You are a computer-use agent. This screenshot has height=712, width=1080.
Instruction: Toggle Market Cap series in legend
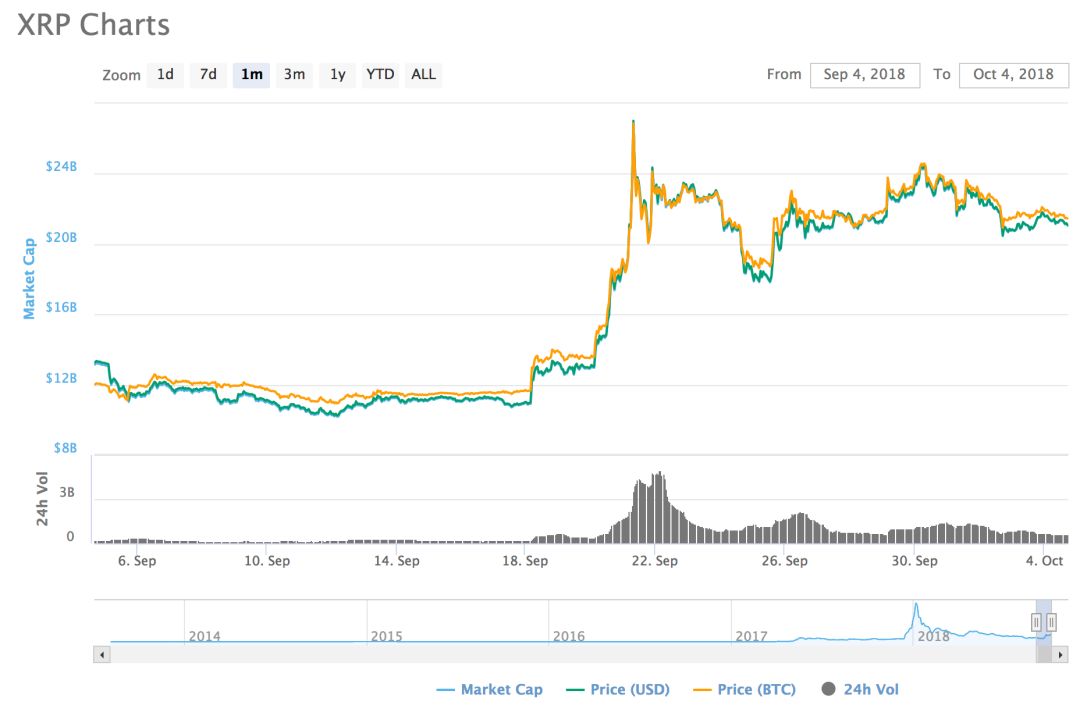pyautogui.click(x=490, y=689)
